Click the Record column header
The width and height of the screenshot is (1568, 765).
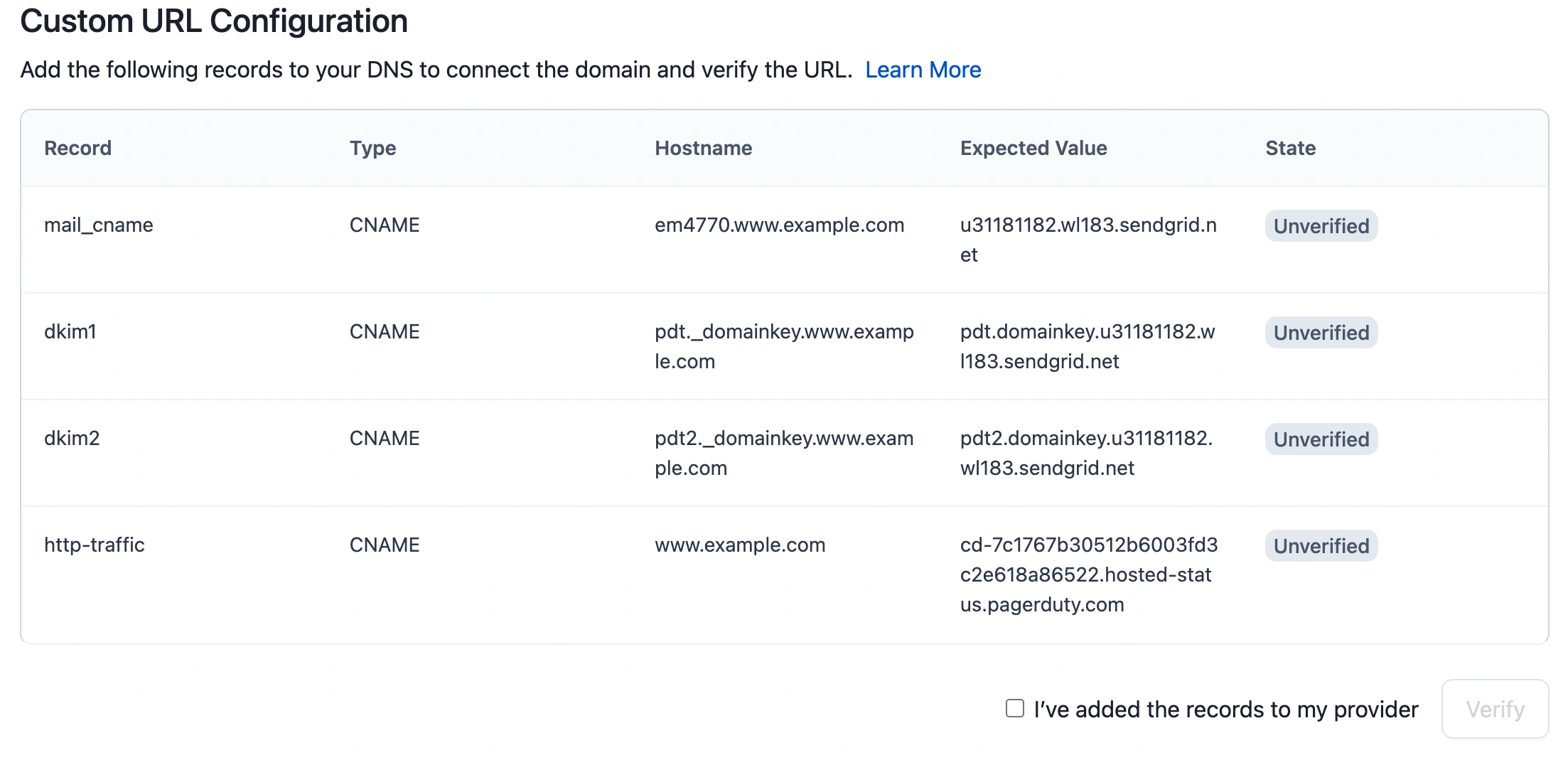click(77, 148)
